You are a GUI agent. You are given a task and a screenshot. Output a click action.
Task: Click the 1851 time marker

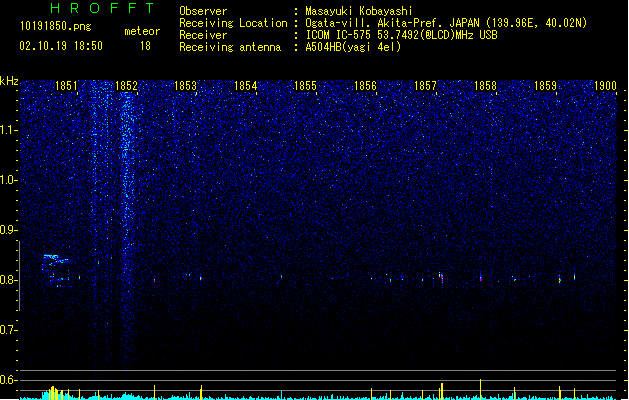[x=66, y=86]
